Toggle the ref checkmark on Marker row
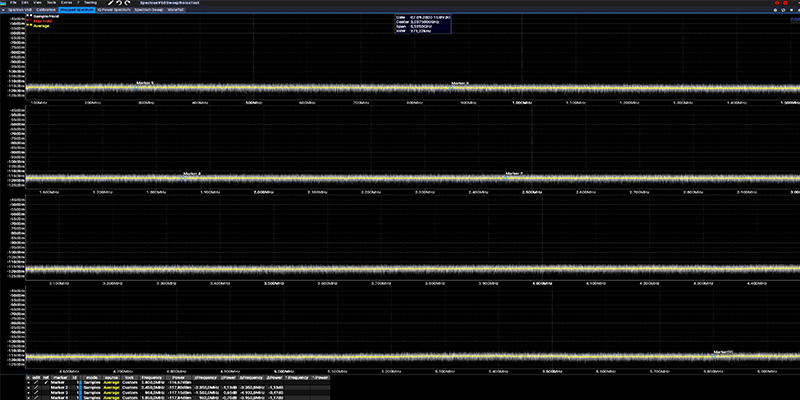 [x=46, y=382]
